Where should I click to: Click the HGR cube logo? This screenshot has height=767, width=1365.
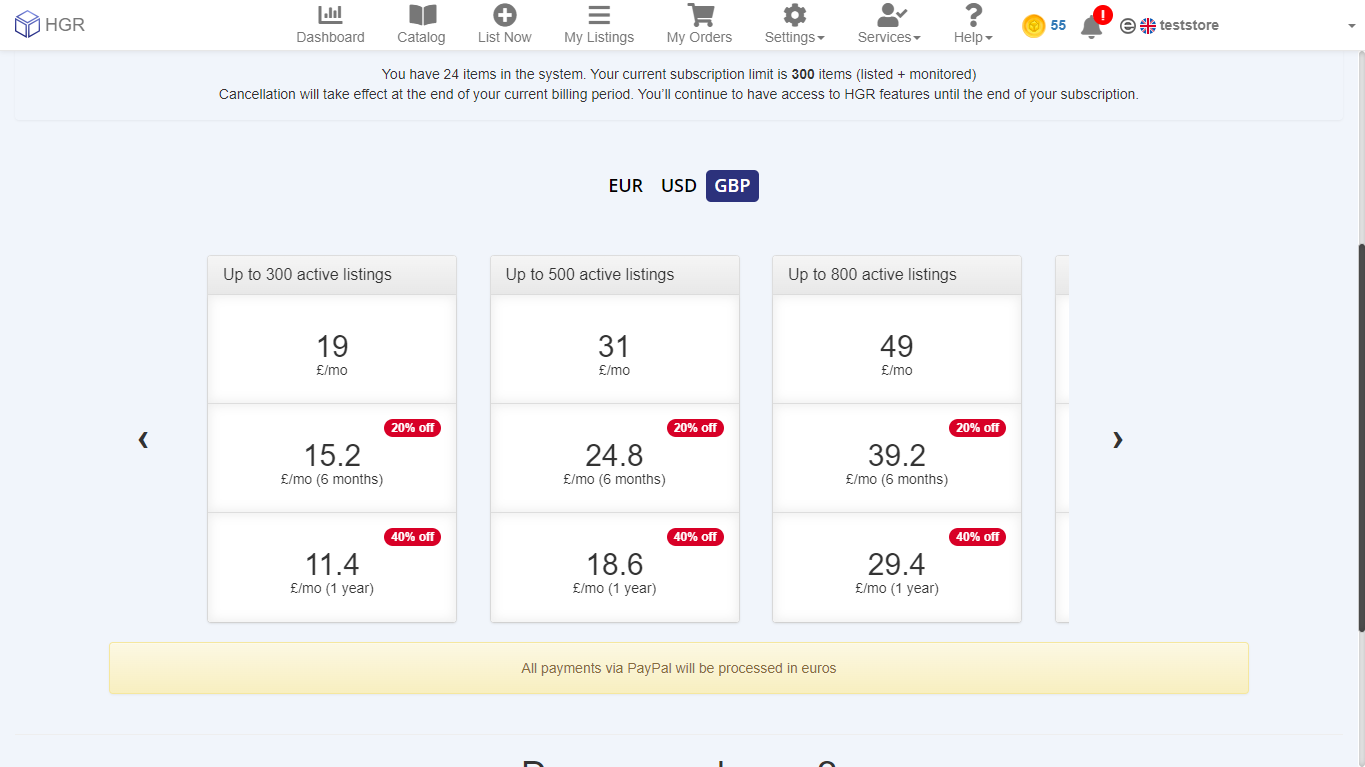click(x=27, y=25)
